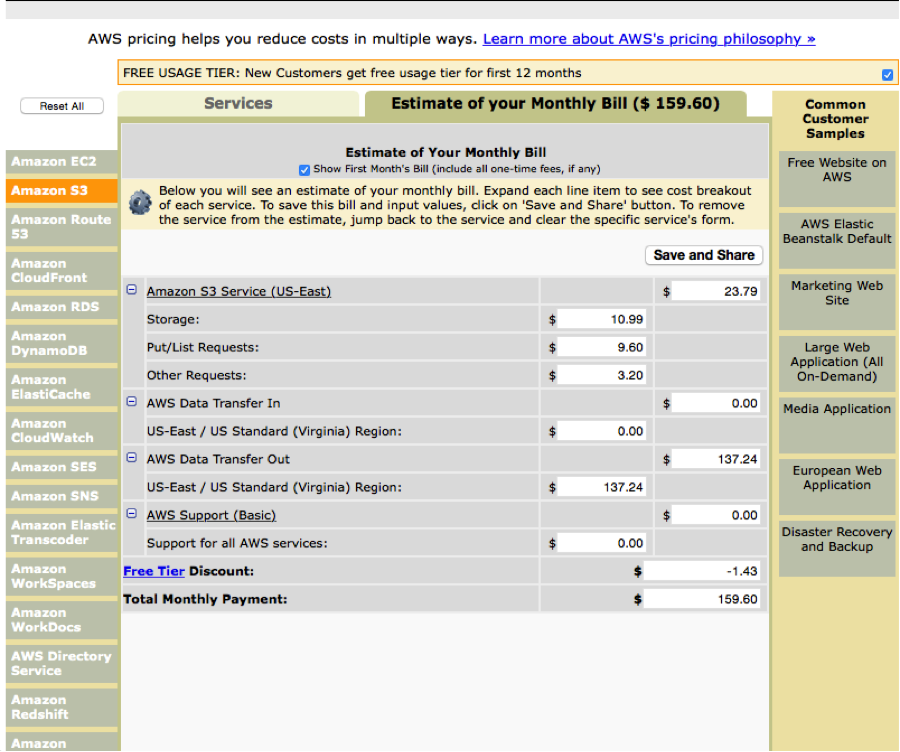Load Large Web Application (All On-Demand) sample

[836, 363]
